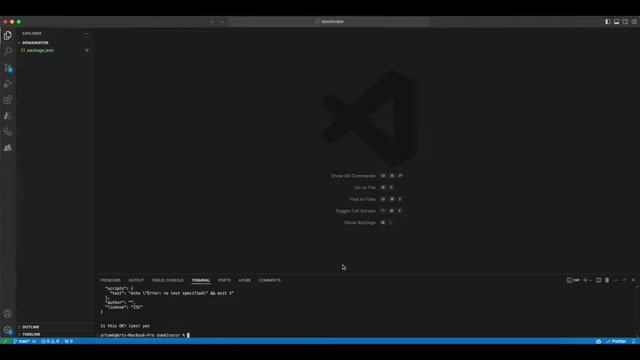Switch to the PROBLEMS panel tab
The image size is (640, 360).
click(110, 280)
